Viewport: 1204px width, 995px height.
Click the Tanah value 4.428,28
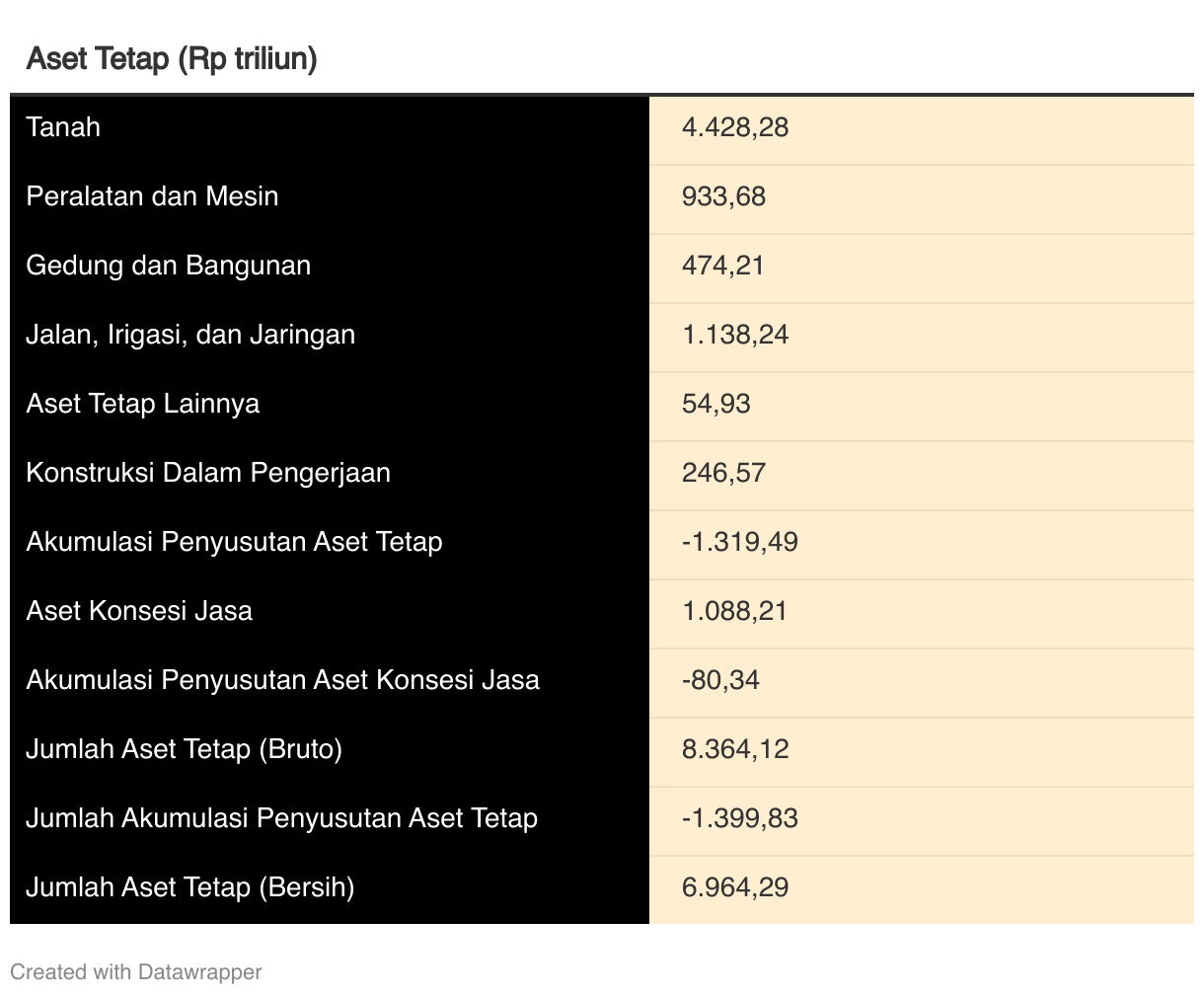click(x=735, y=127)
